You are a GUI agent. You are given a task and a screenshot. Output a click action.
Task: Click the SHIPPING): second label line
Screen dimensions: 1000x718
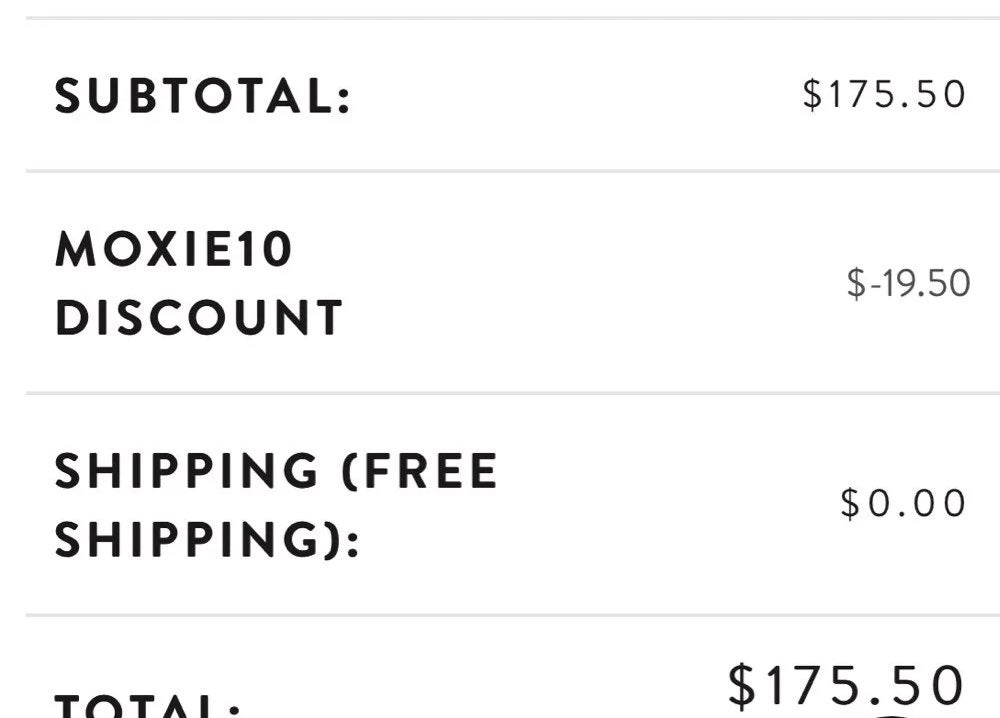point(207,539)
